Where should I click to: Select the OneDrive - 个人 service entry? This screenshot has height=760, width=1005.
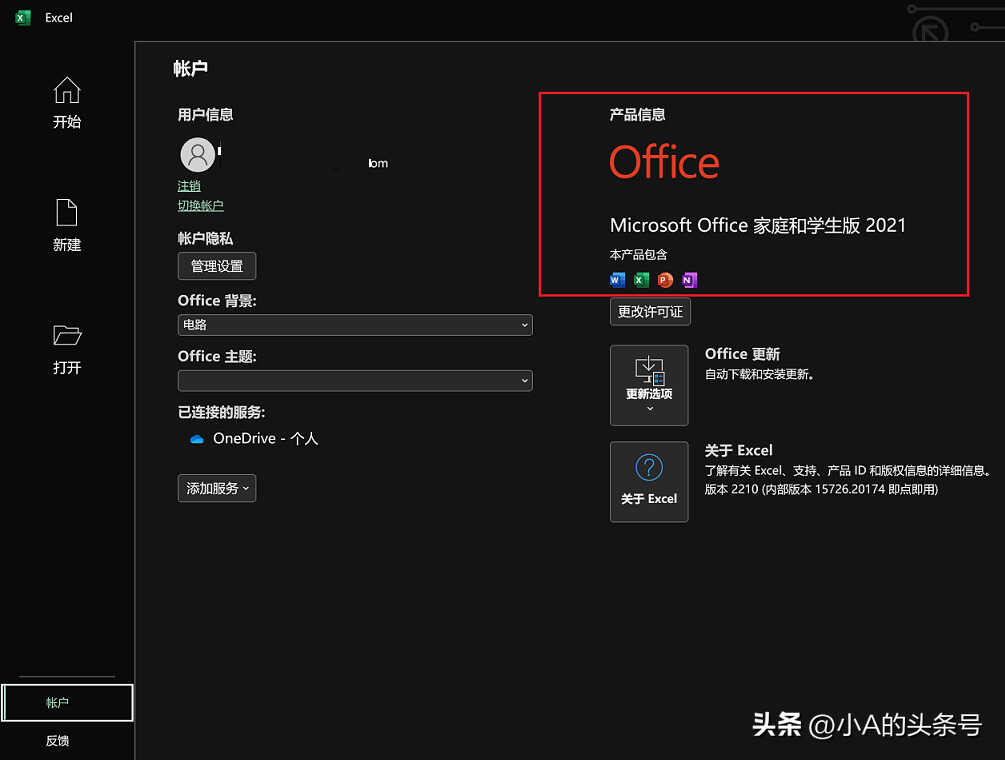[x=254, y=439]
